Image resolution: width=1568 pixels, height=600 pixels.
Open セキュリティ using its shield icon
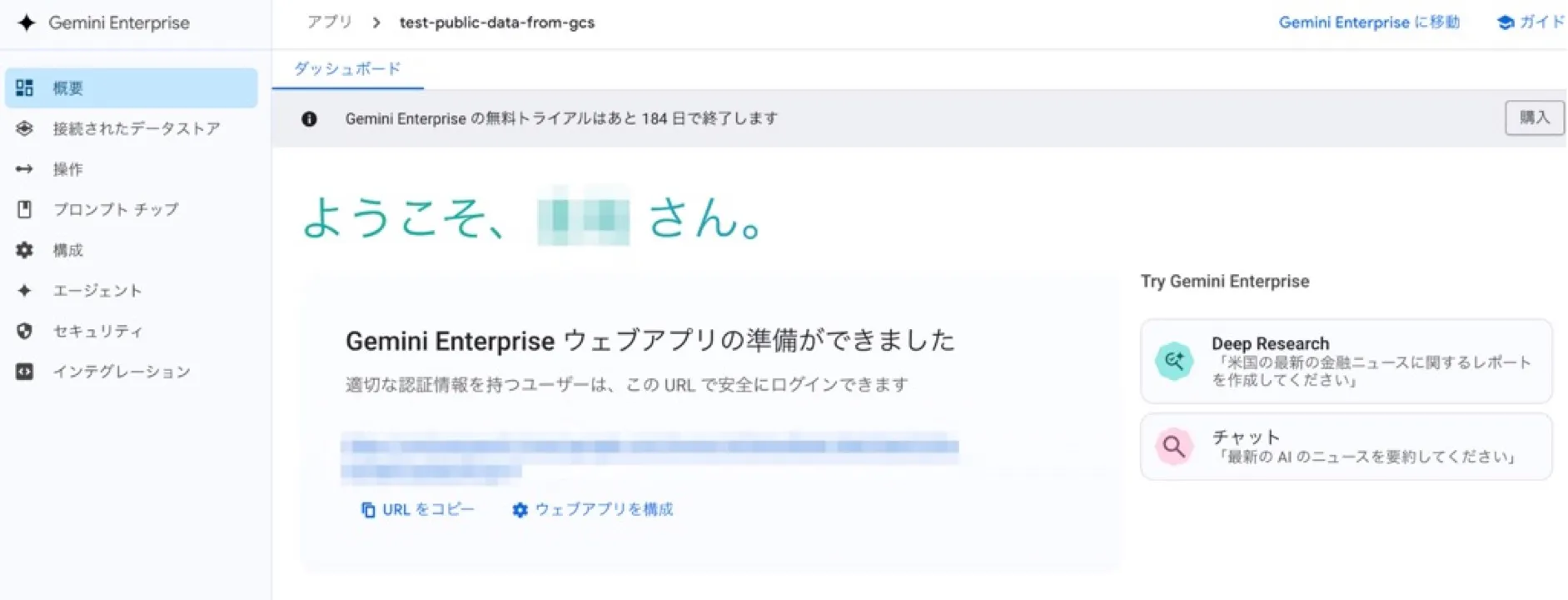pos(25,330)
